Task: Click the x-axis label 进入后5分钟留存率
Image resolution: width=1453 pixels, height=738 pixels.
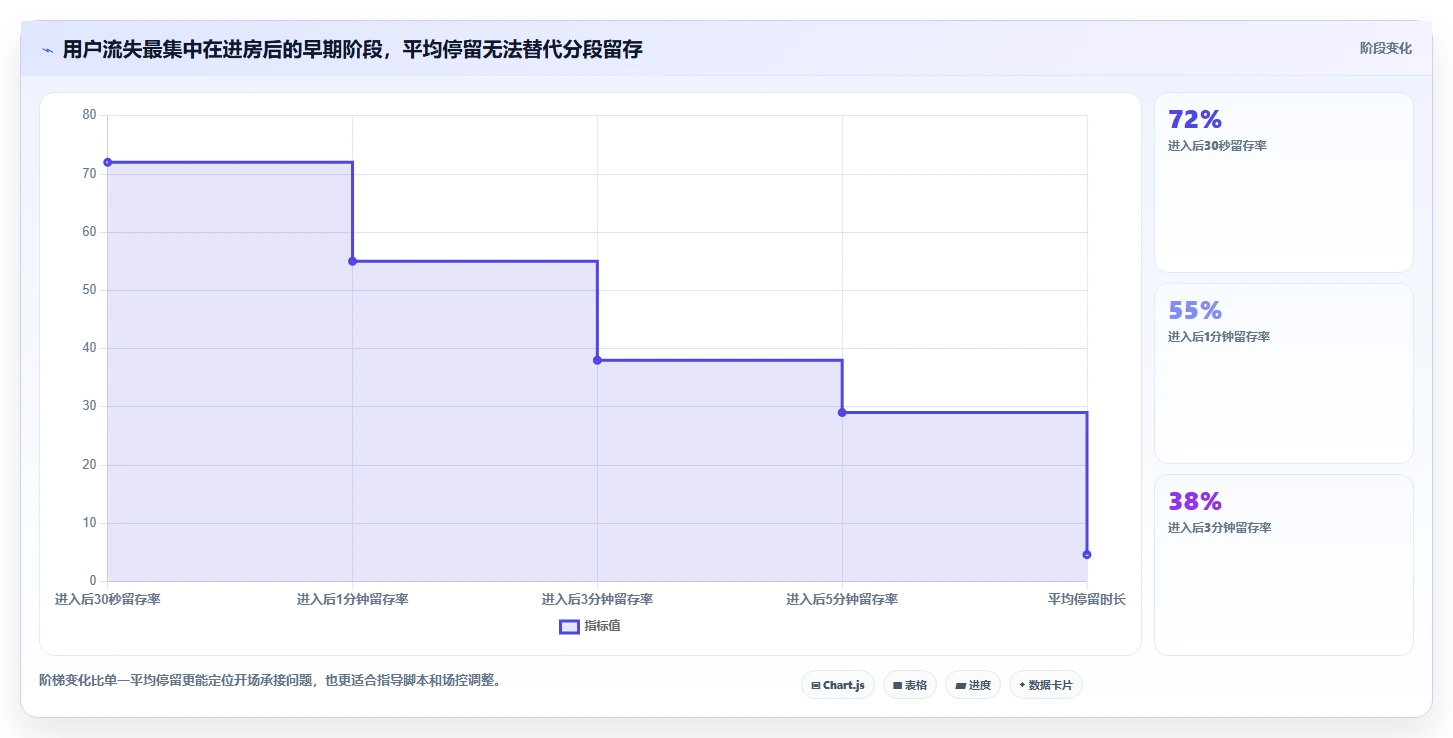Action: (842, 599)
